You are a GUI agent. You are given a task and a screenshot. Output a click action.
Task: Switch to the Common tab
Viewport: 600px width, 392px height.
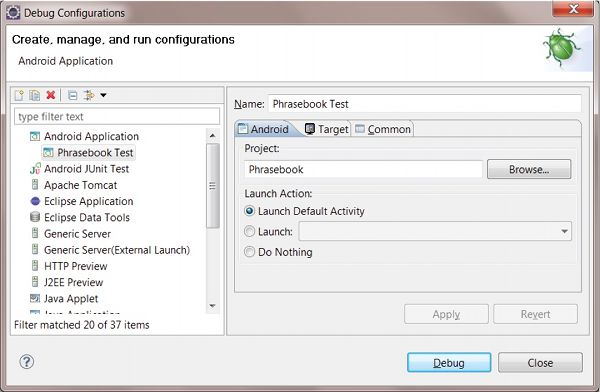tap(383, 129)
